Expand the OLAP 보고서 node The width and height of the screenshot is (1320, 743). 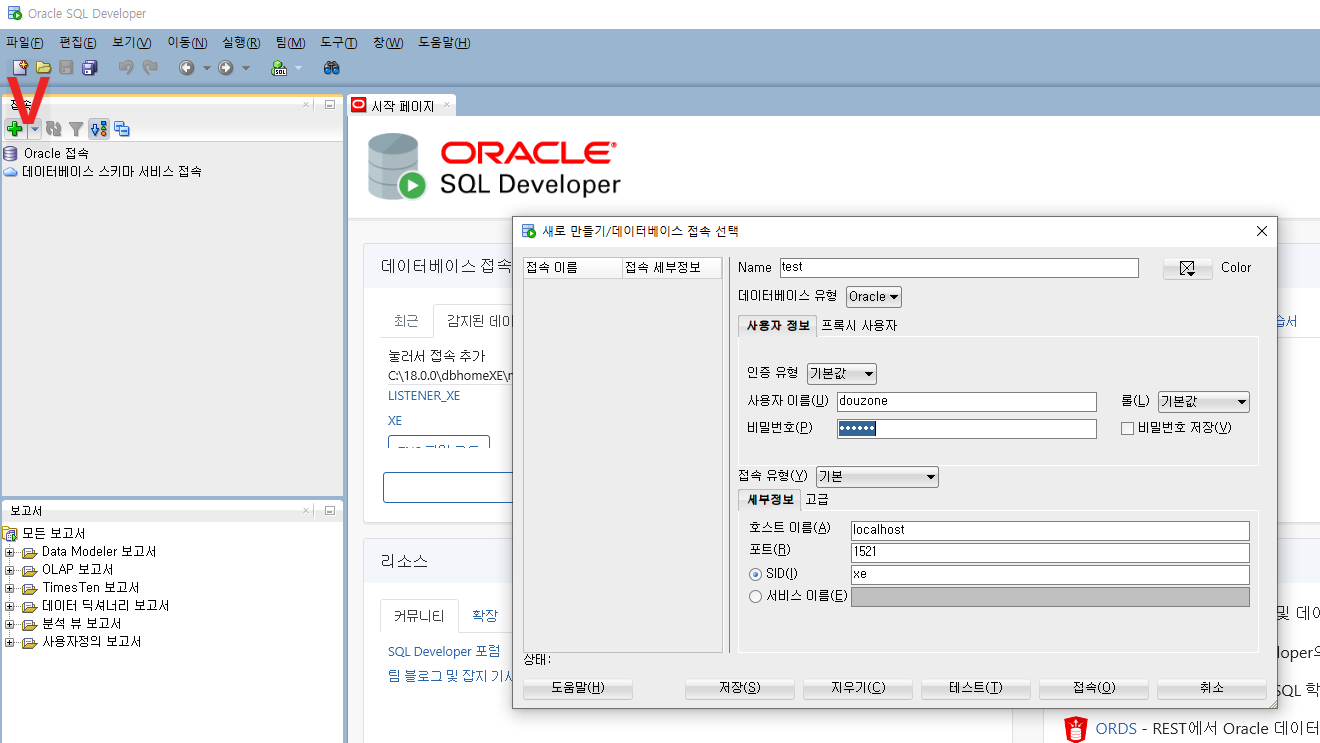coord(9,570)
